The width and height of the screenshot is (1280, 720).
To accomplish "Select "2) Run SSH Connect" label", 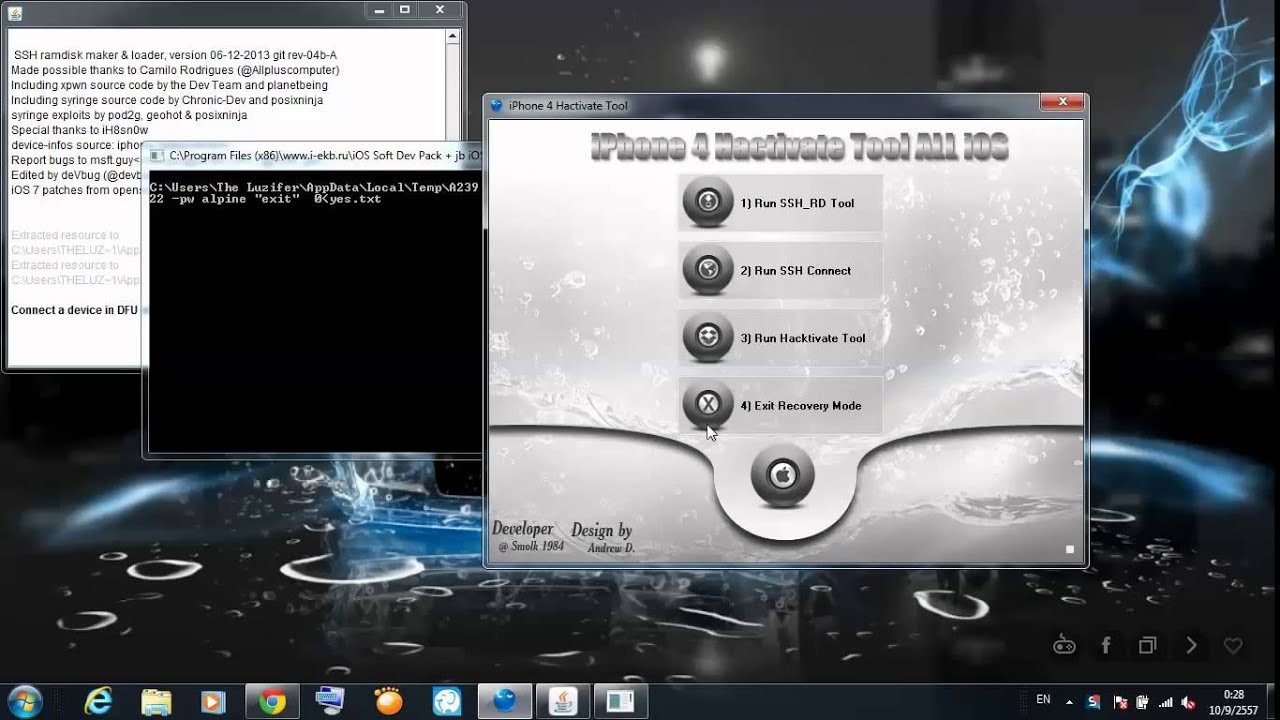I will (x=796, y=271).
